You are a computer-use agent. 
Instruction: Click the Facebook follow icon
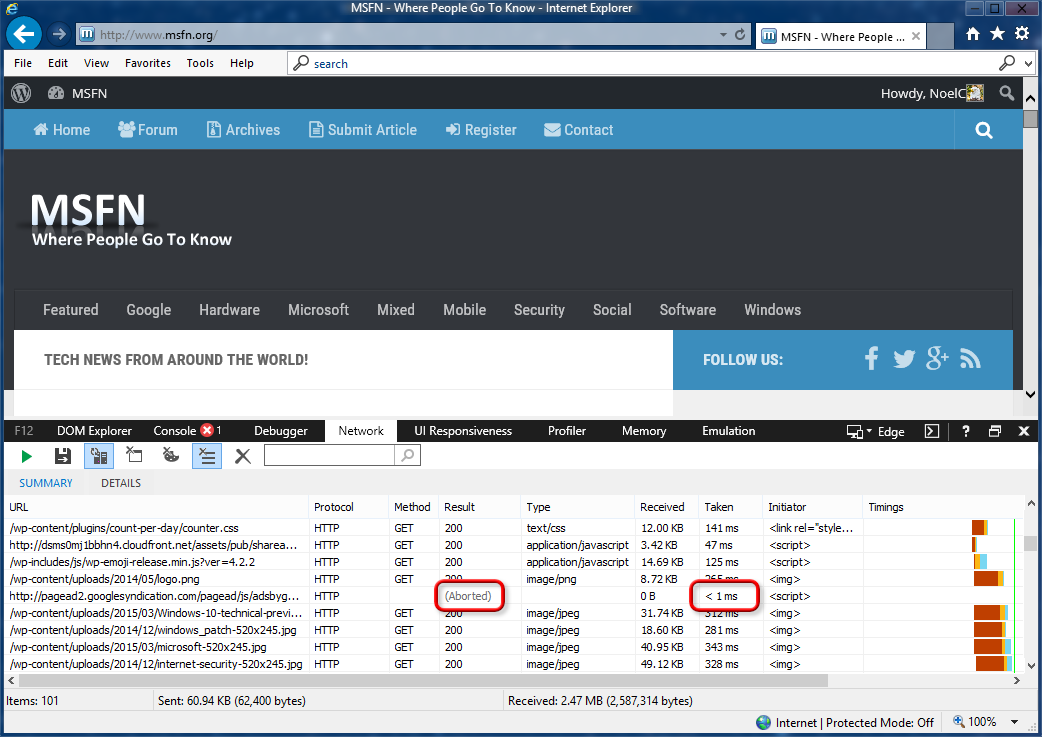click(x=871, y=359)
